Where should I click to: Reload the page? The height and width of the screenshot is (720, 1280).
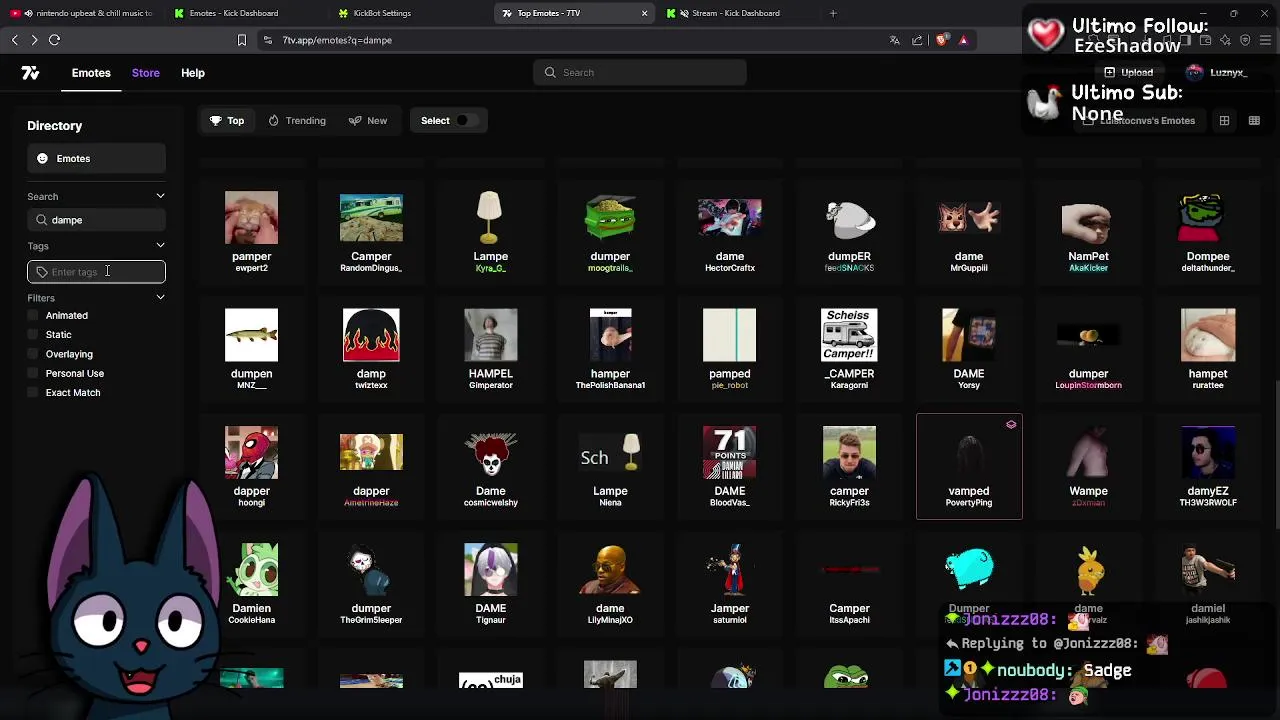tap(55, 40)
